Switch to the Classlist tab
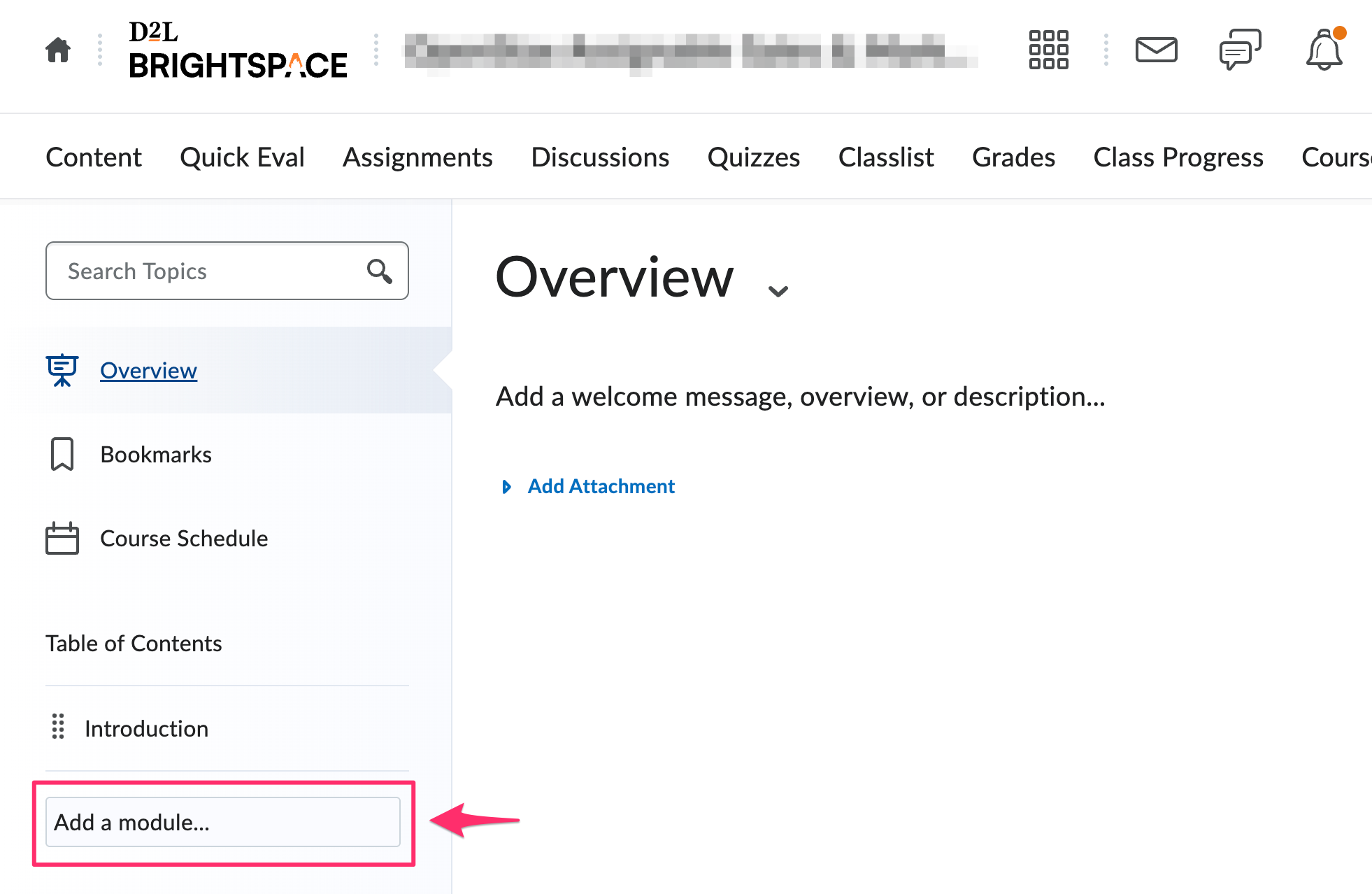Image resolution: width=1372 pixels, height=894 pixels. point(885,157)
